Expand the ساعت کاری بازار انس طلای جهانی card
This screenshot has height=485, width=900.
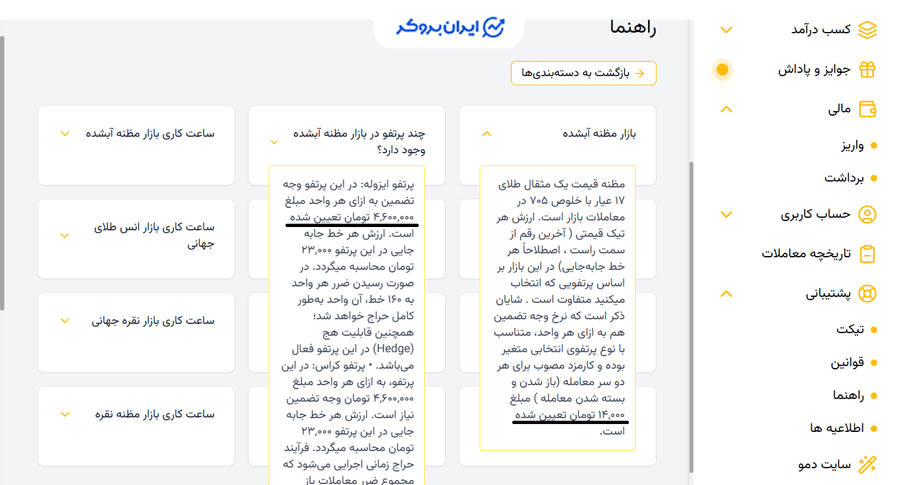pyautogui.click(x=65, y=235)
